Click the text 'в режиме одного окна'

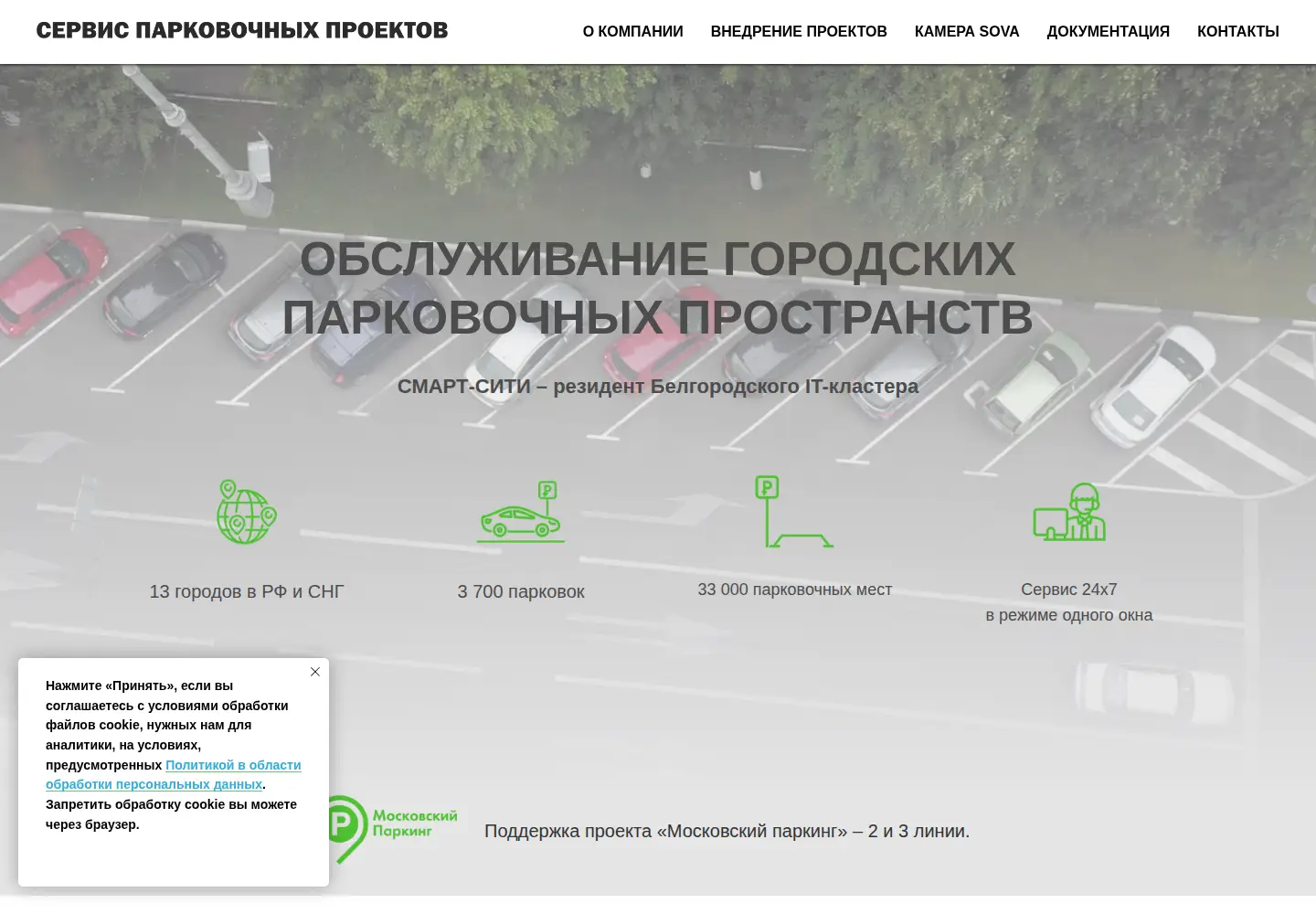1069,615
